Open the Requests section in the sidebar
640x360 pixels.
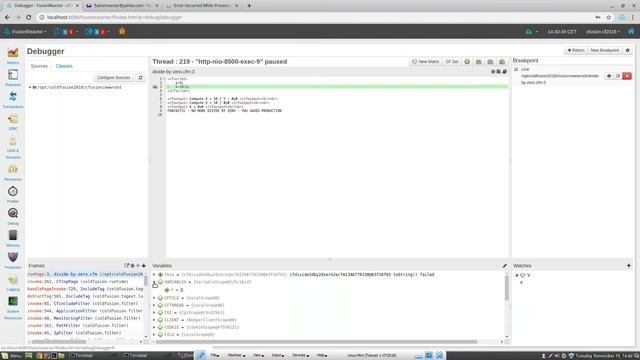[13, 78]
